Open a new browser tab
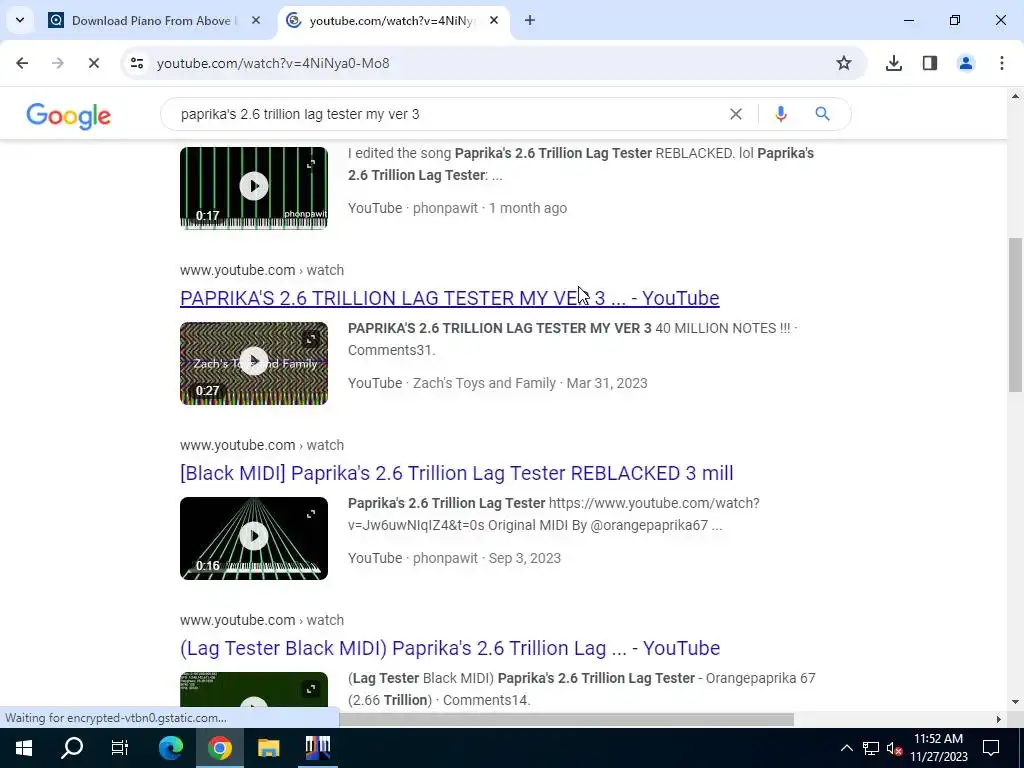Image resolution: width=1024 pixels, height=768 pixels. click(x=530, y=21)
